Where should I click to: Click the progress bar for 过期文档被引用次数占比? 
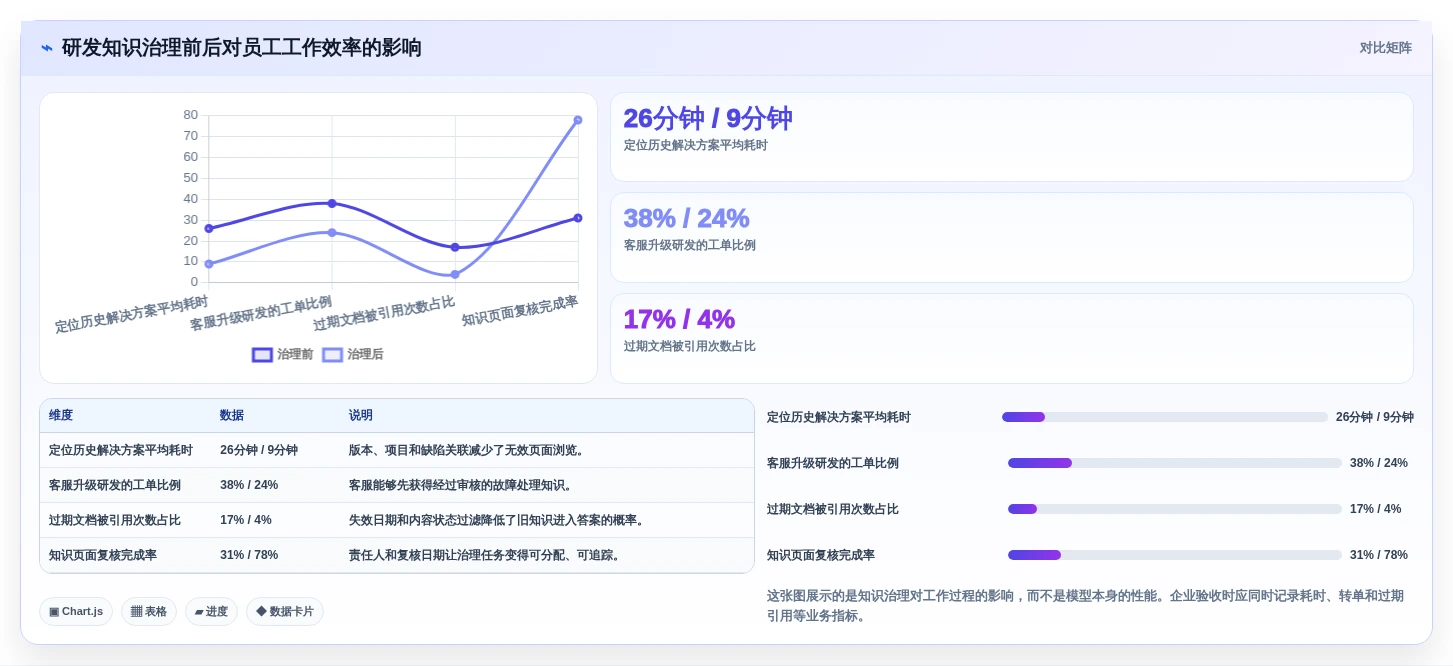[x=1175, y=509]
